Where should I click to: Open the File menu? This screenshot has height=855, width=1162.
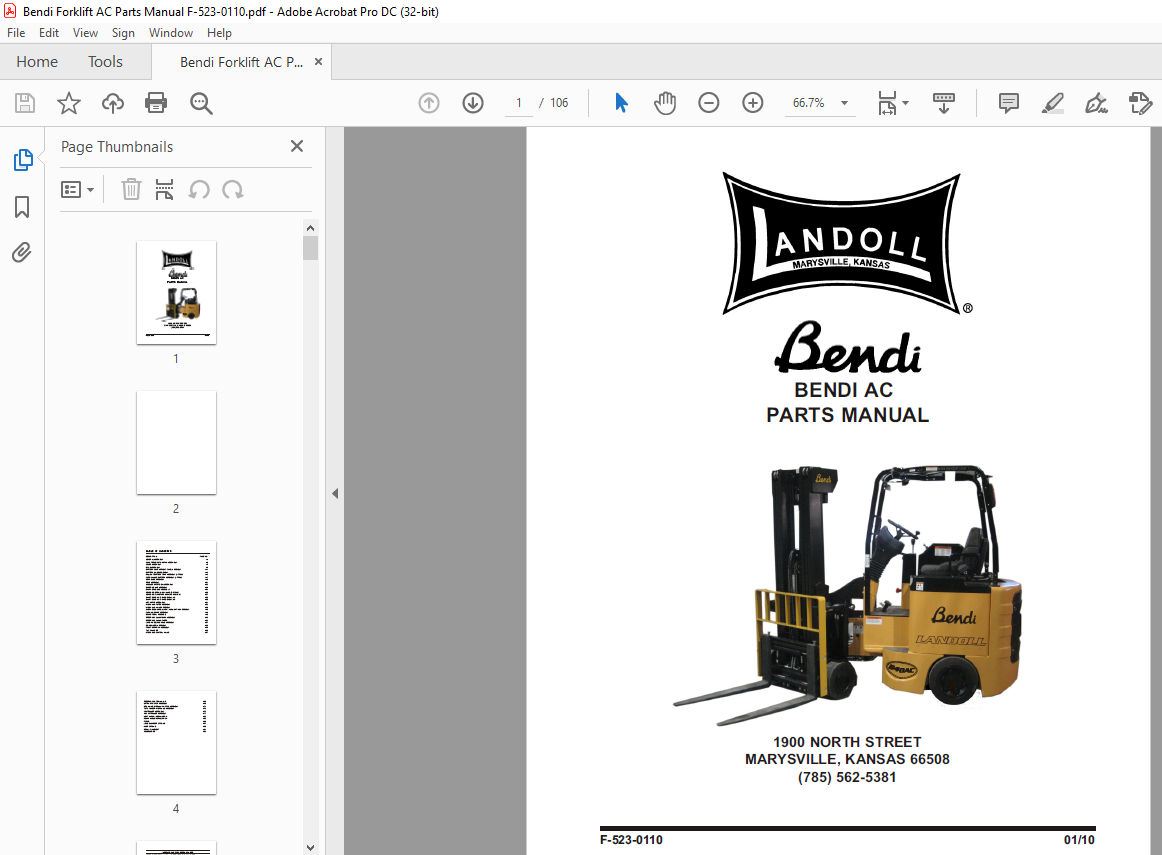pyautogui.click(x=16, y=33)
